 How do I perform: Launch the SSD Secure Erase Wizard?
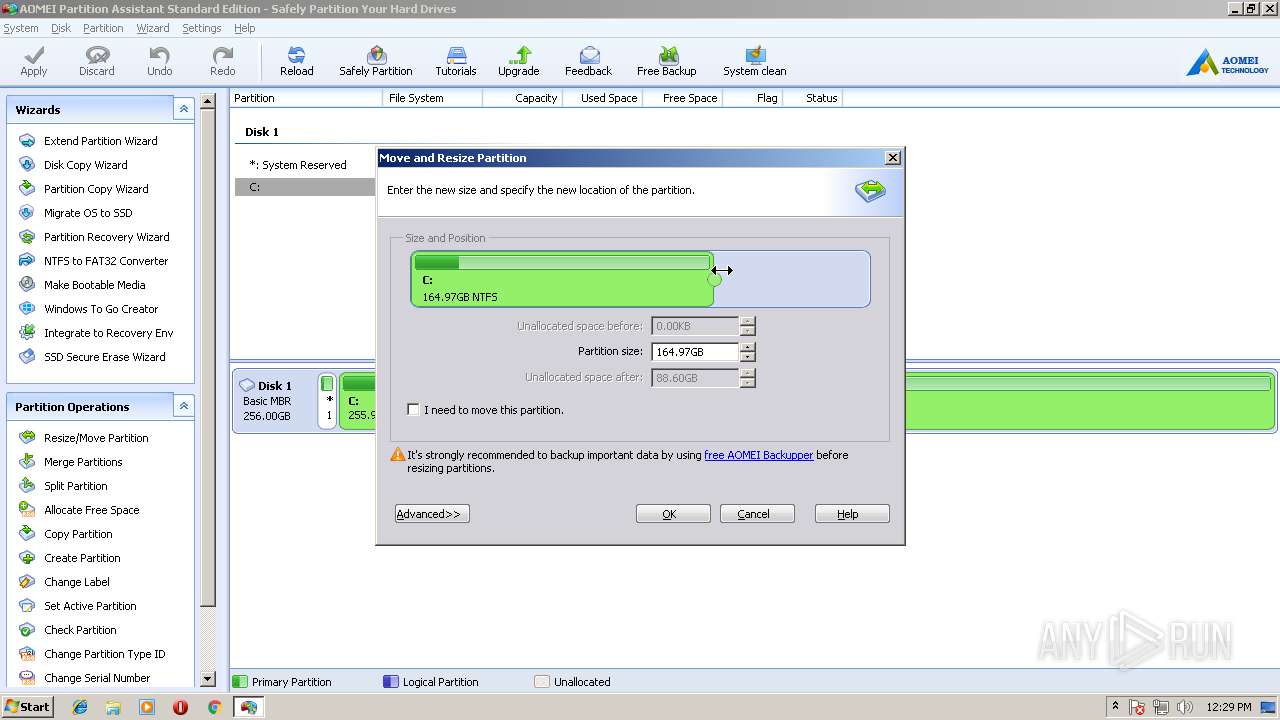104,357
